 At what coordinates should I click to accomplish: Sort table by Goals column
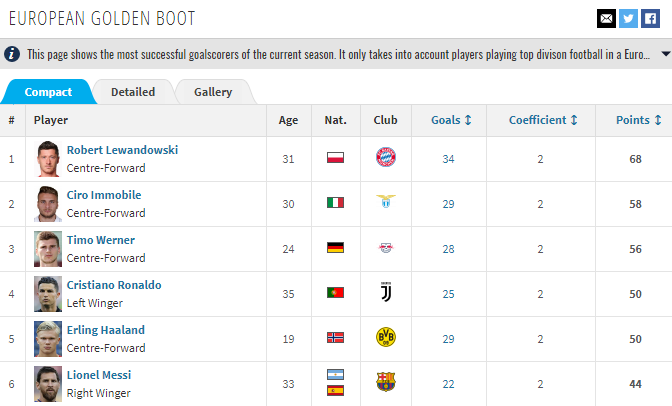tap(451, 120)
